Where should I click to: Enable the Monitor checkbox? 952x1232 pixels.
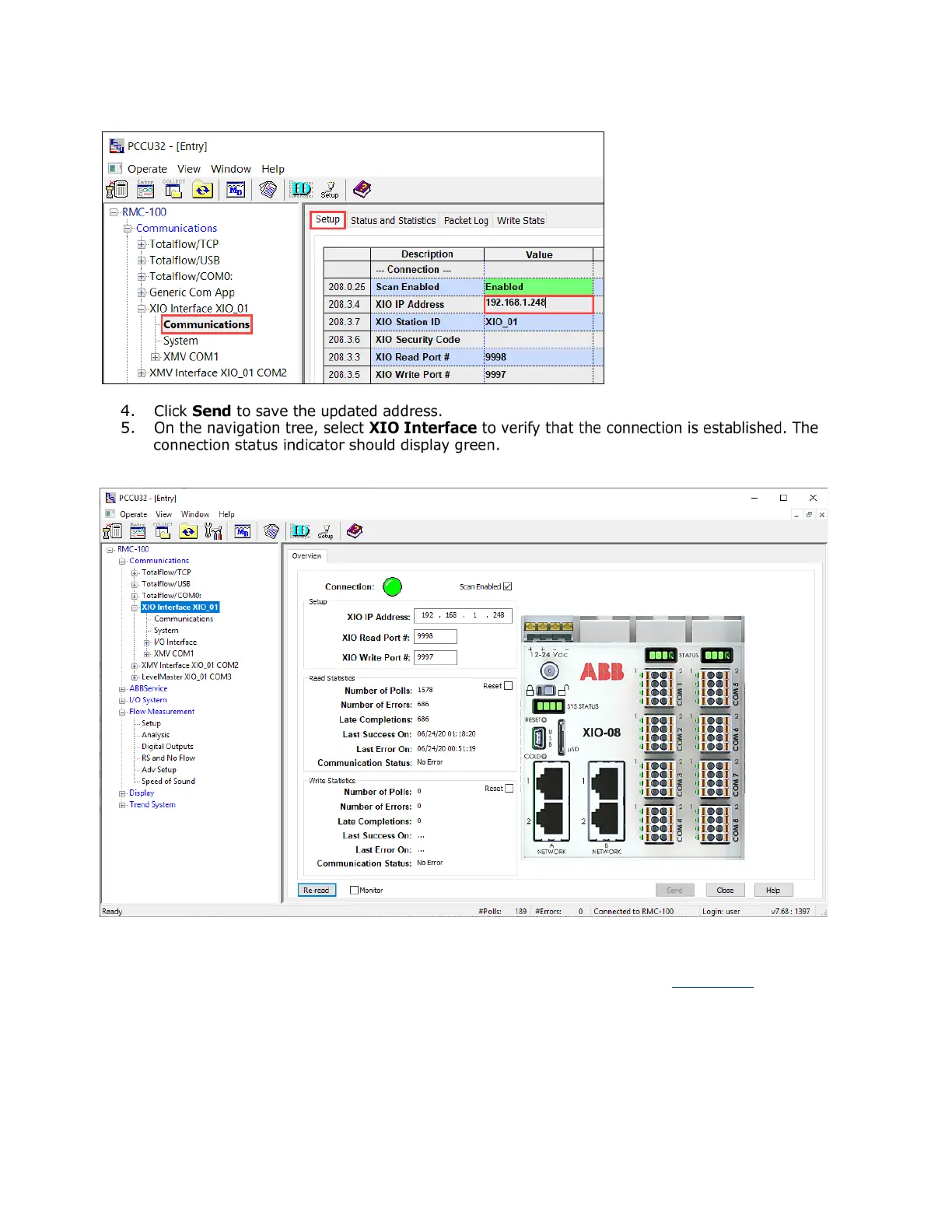[x=355, y=890]
